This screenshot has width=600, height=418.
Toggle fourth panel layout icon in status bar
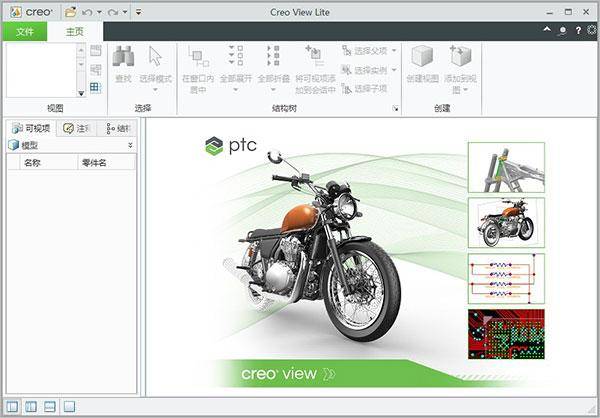(x=69, y=407)
